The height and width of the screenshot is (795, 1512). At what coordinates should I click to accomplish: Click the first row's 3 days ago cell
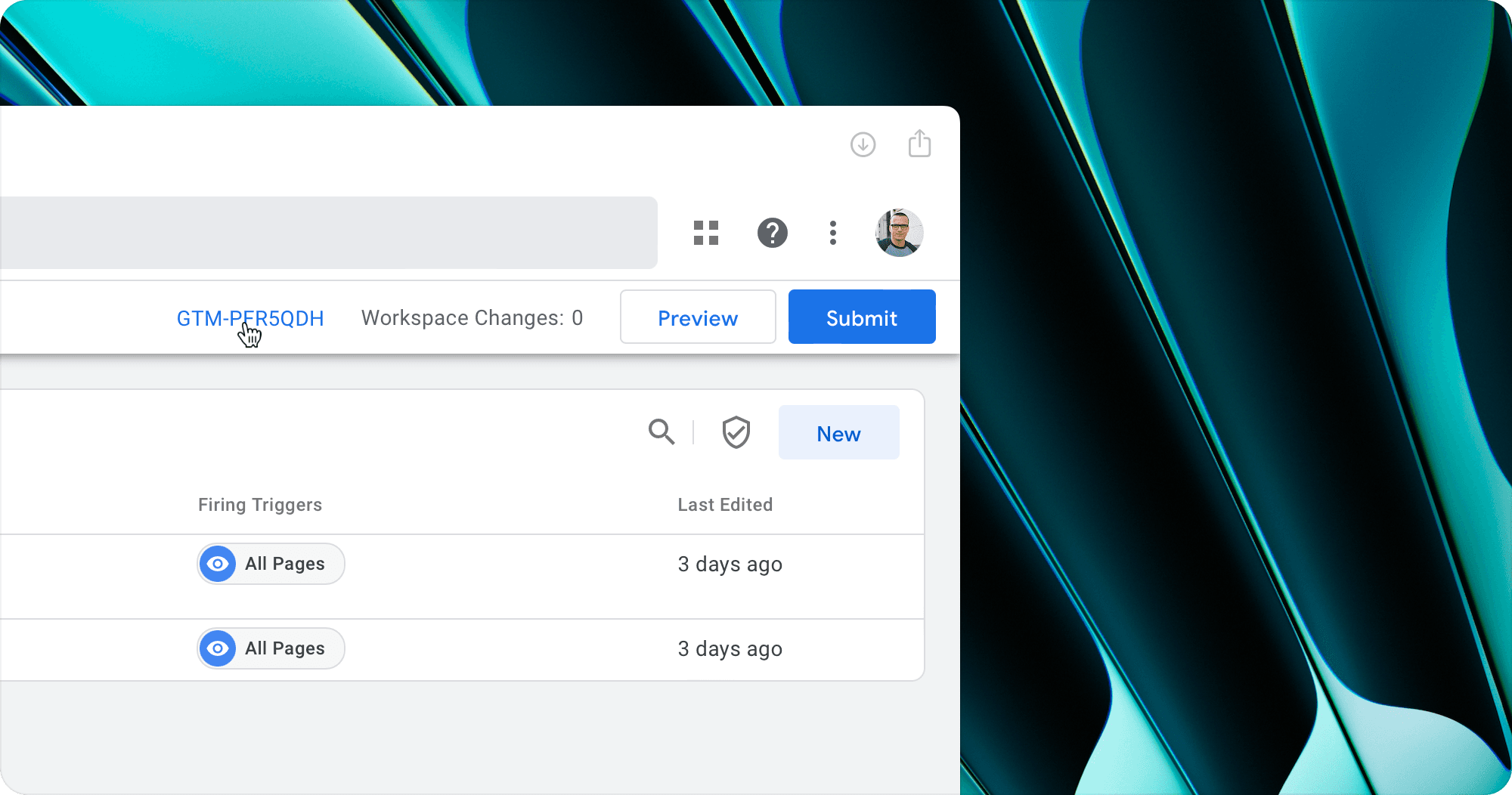pyautogui.click(x=730, y=565)
